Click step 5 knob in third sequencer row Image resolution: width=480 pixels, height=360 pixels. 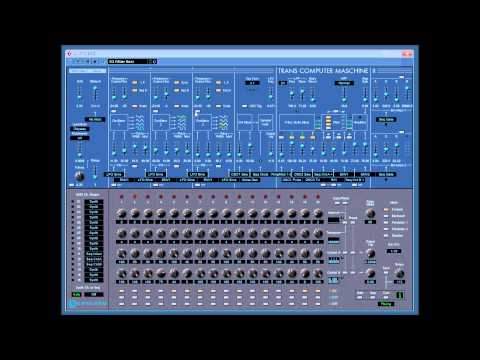pyautogui.click(x=174, y=254)
